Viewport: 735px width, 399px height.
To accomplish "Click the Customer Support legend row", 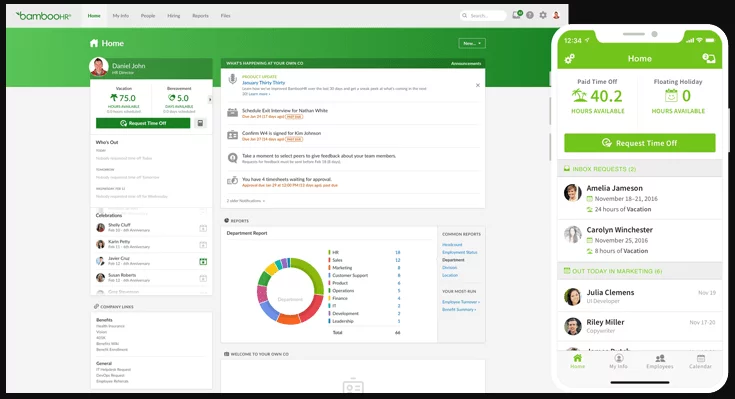I will (x=365, y=275).
